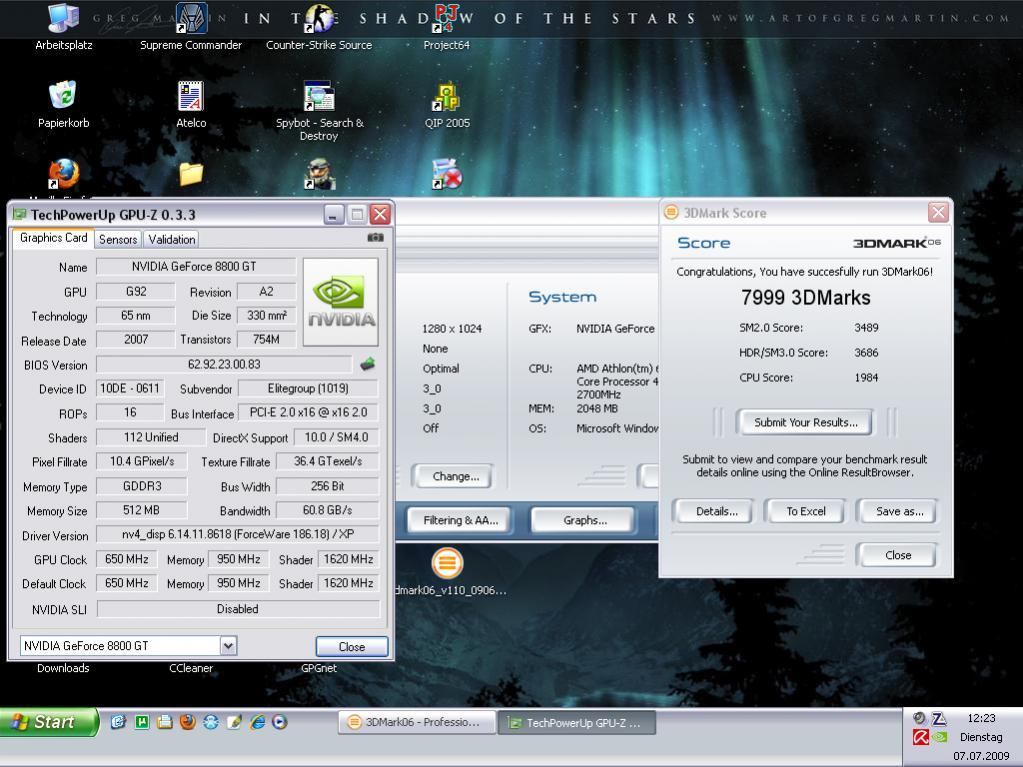1023x767 pixels.
Task: Click Change button in 3DMark06 window
Action: point(455,476)
